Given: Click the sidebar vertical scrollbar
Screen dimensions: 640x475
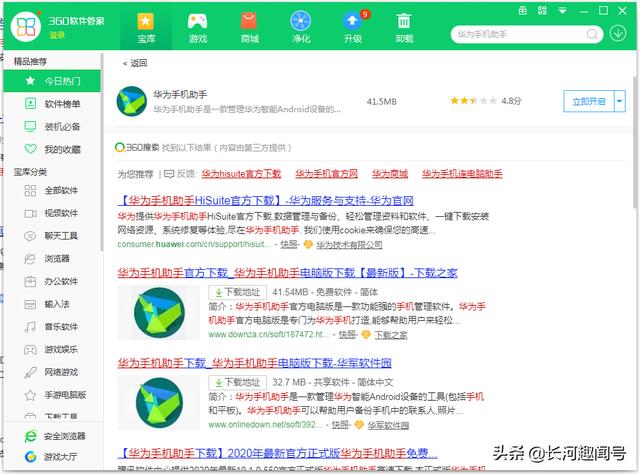Looking at the screenshot, I should [102, 151].
